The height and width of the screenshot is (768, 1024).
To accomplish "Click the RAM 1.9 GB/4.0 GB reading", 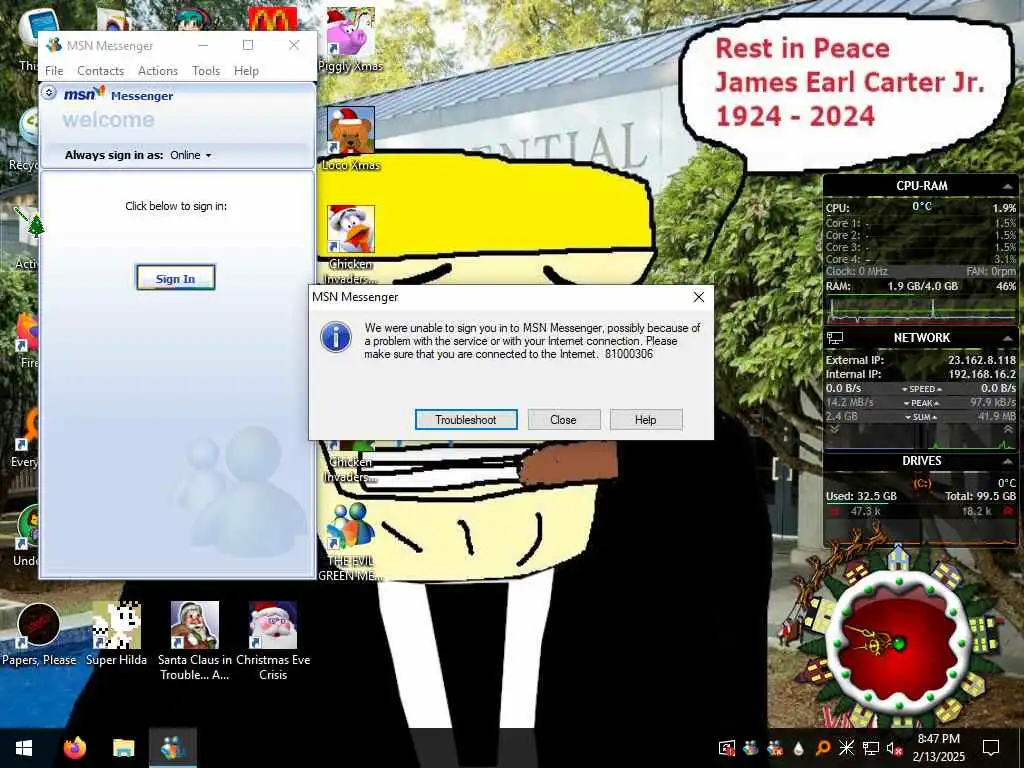I will point(922,286).
